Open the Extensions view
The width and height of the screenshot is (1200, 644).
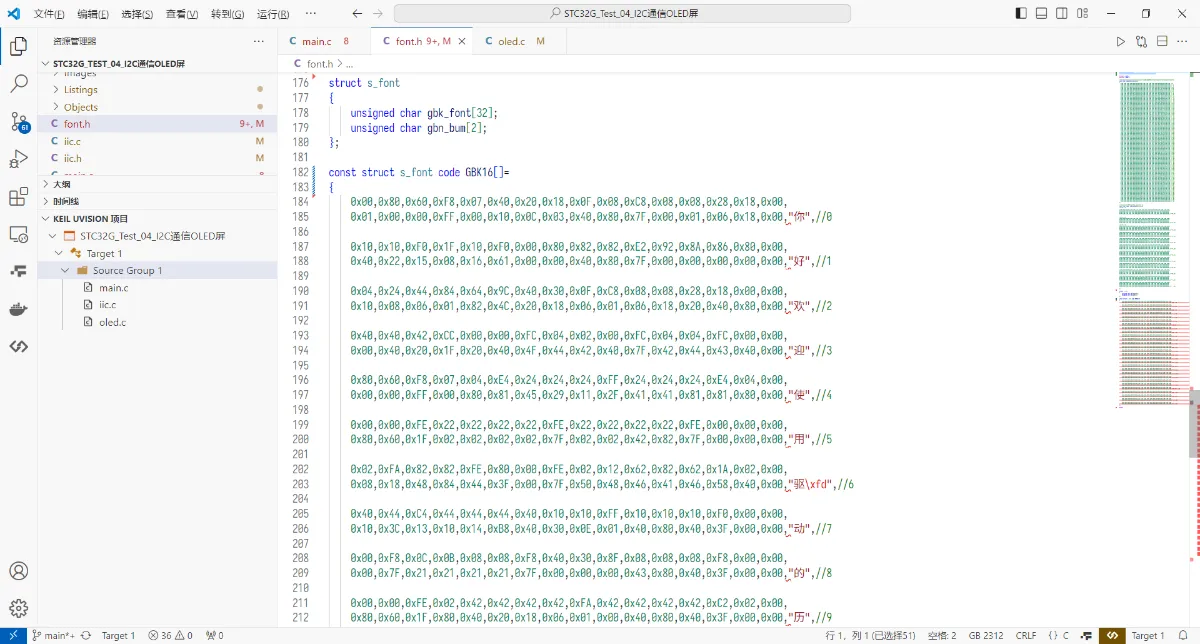[18, 197]
